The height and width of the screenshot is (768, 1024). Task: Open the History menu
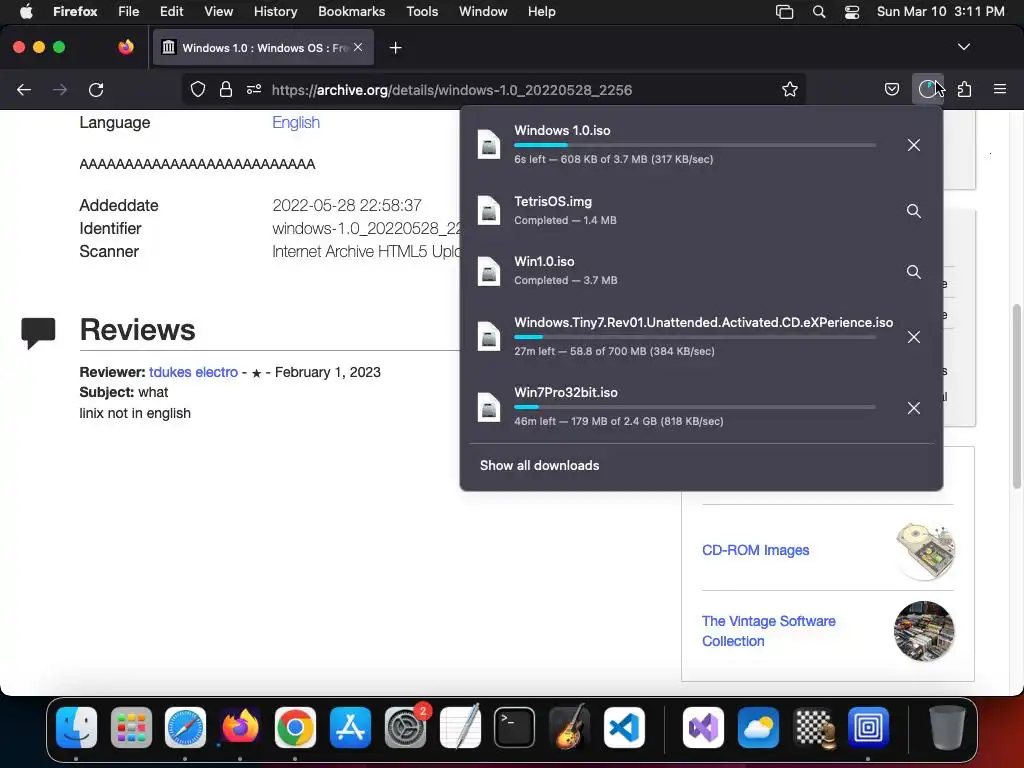click(276, 12)
